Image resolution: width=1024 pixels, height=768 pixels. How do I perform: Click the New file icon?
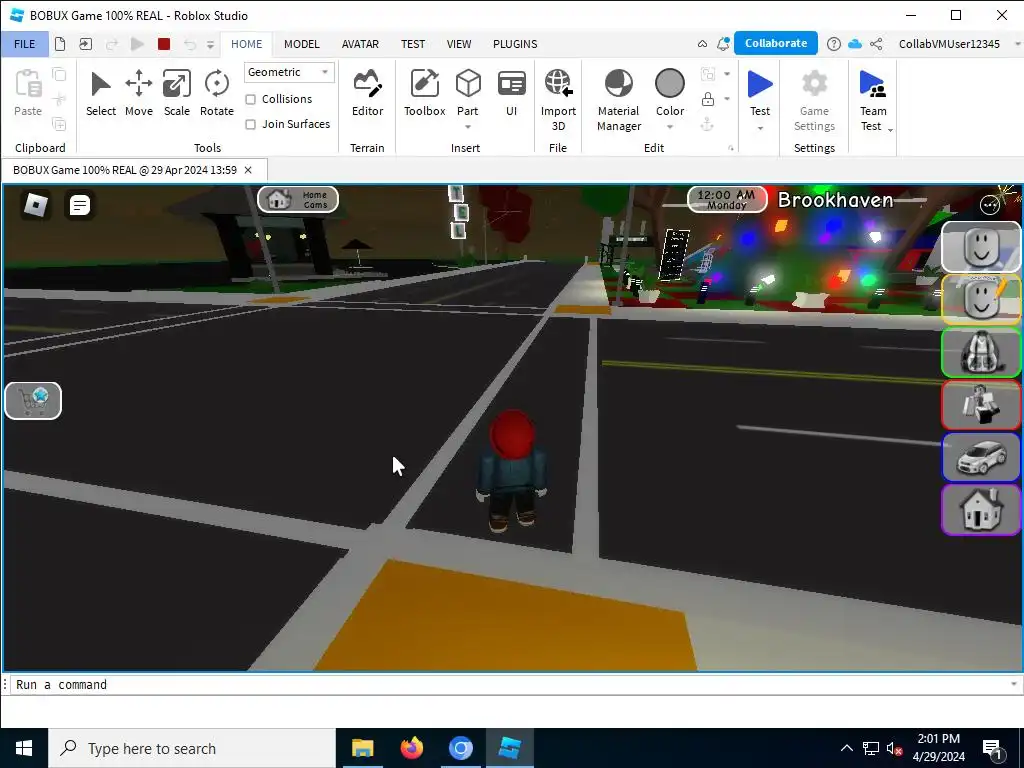click(x=60, y=44)
